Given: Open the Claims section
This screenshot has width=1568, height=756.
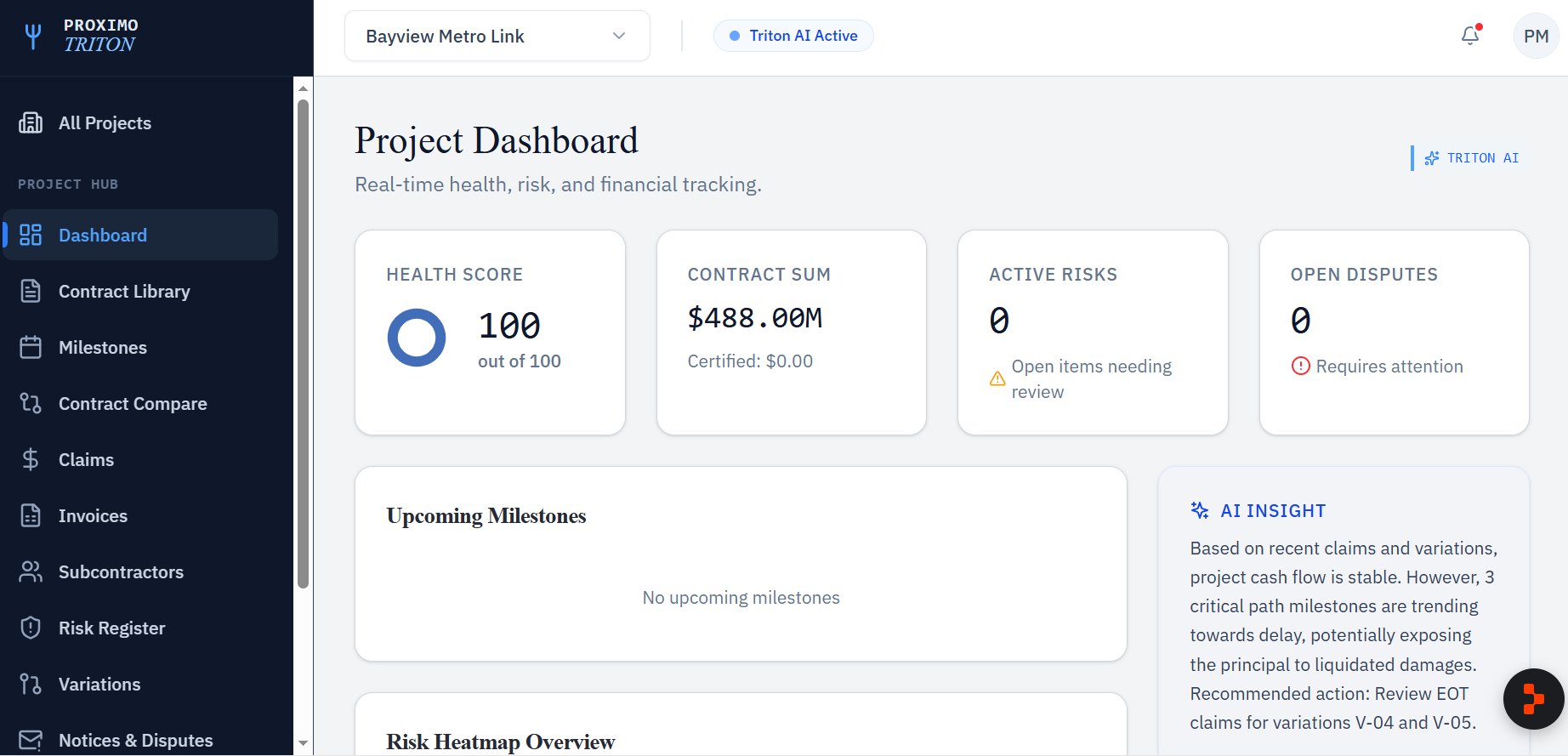Looking at the screenshot, I should 140,460.
